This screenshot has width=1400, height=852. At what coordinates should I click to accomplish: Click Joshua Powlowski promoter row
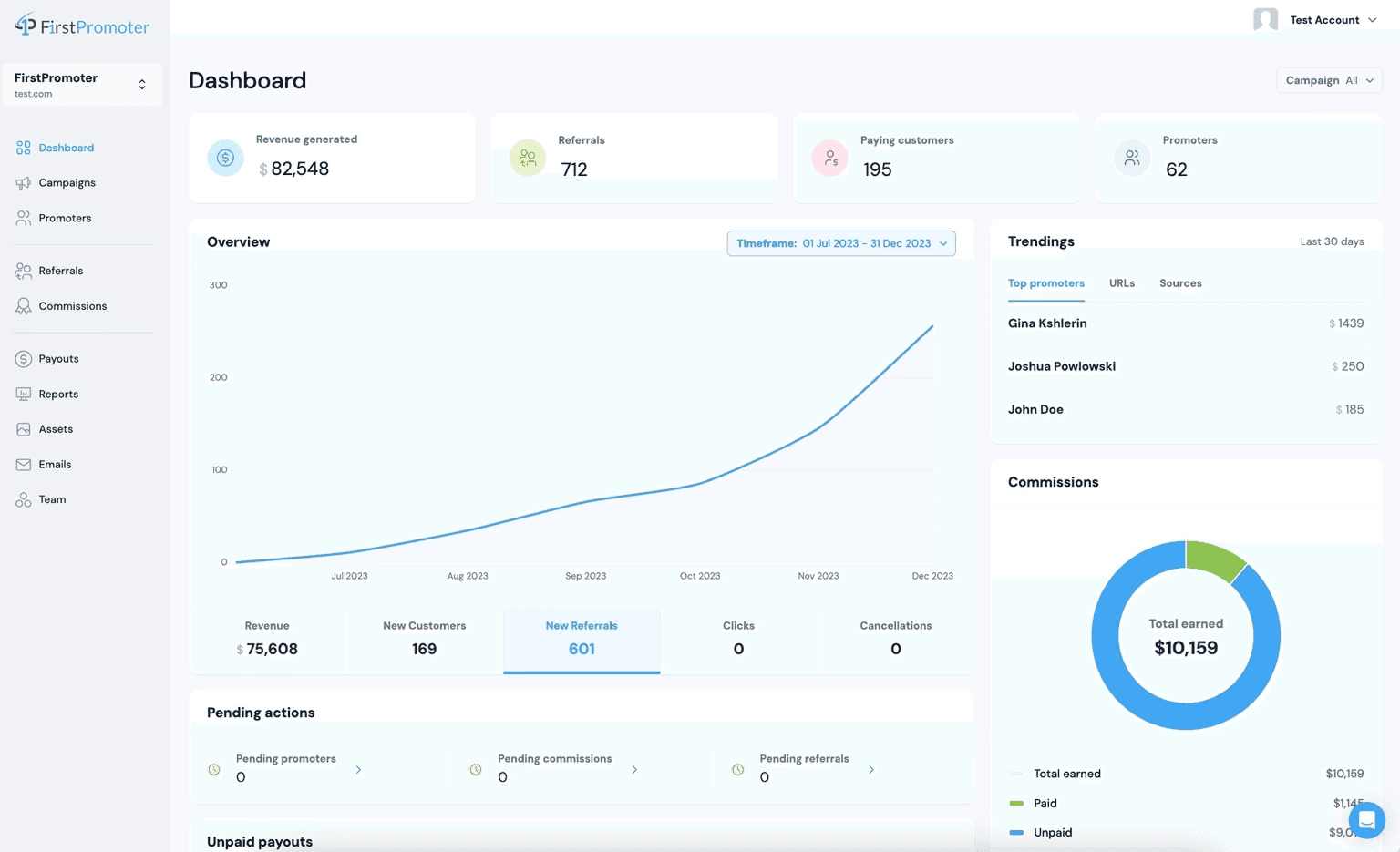pos(1186,366)
